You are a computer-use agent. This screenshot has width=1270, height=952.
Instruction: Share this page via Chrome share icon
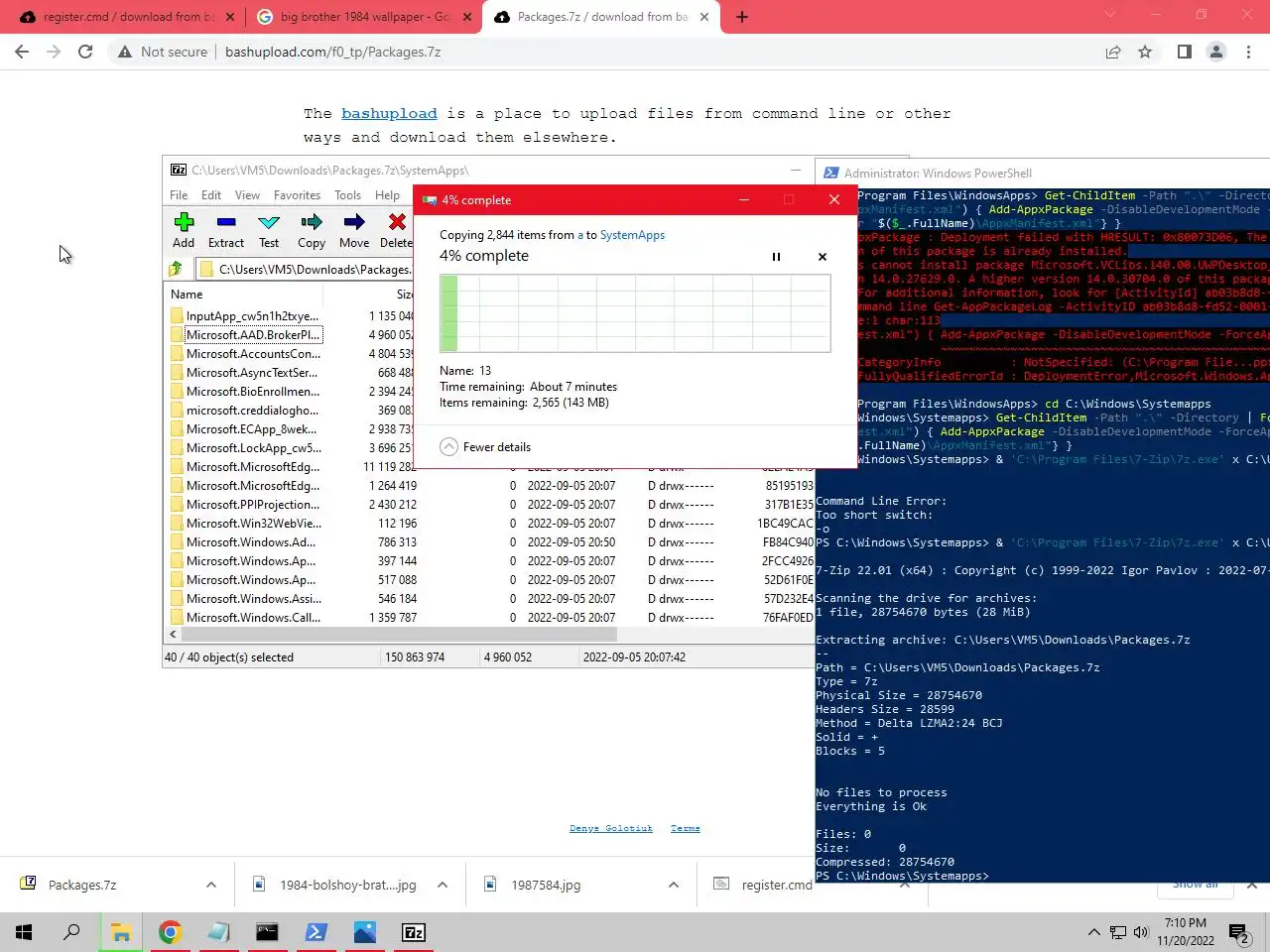tap(1113, 52)
